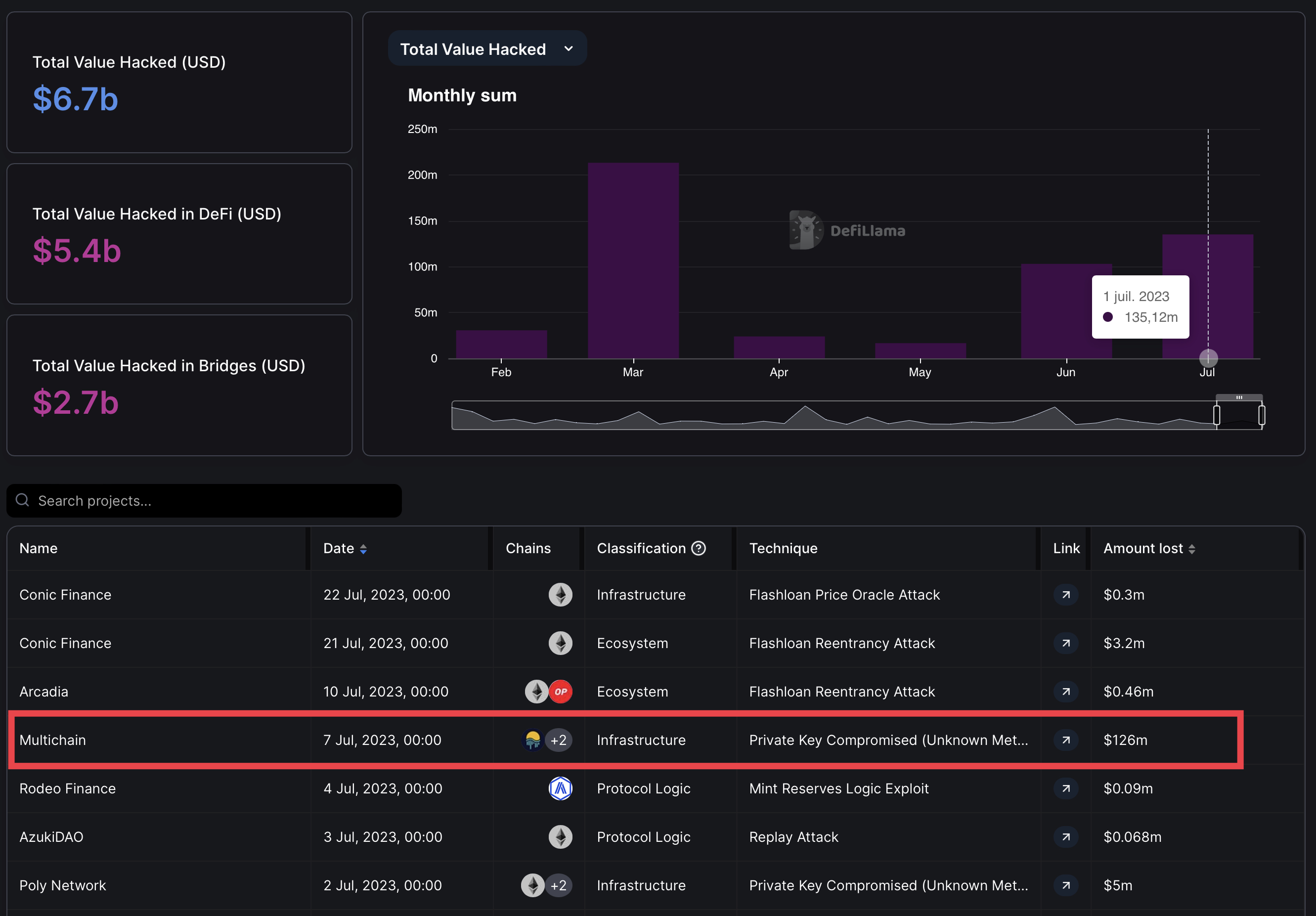The image size is (1316, 916).
Task: Click the $6.7b Total Value Hacked figure
Action: coord(75,98)
